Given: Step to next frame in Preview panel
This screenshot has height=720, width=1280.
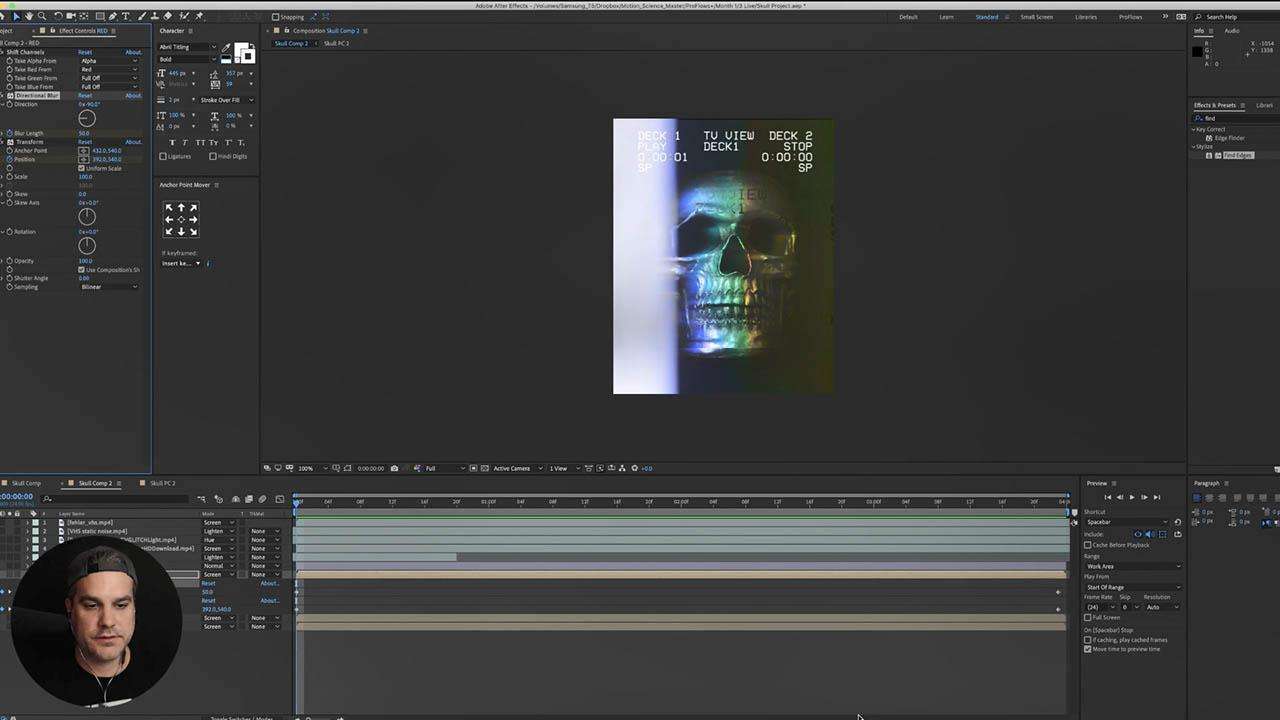Looking at the screenshot, I should click(1144, 497).
